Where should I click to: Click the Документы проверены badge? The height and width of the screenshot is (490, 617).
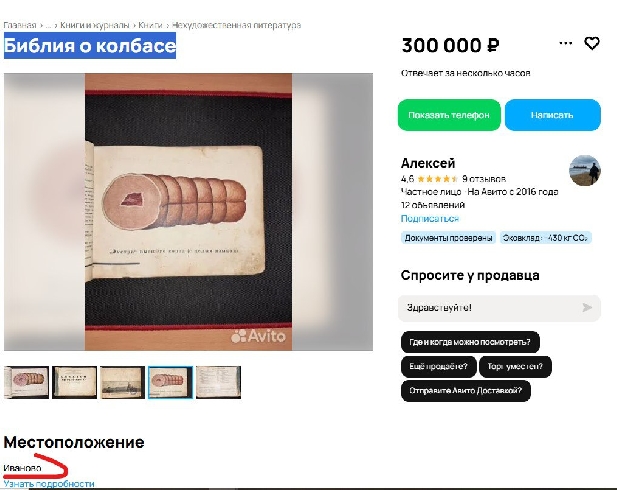point(448,238)
